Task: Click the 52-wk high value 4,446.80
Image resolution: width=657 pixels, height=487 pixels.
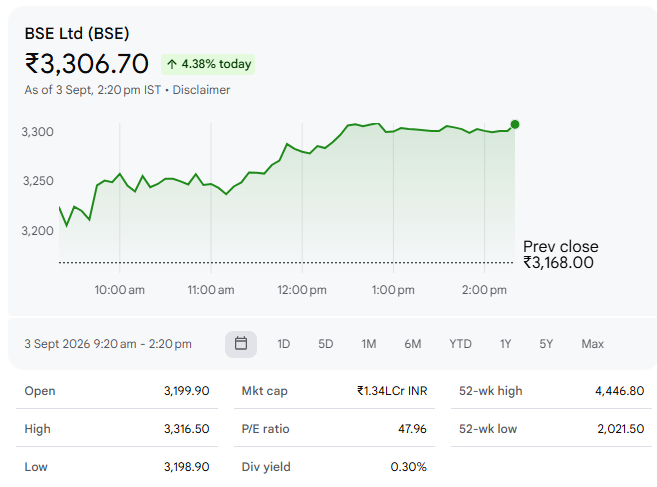Action: point(620,391)
